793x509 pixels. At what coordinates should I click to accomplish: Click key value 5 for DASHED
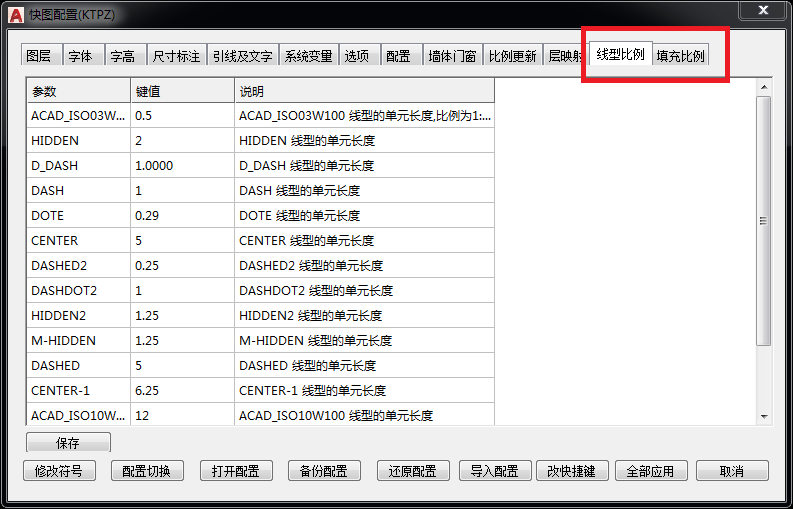tap(183, 366)
